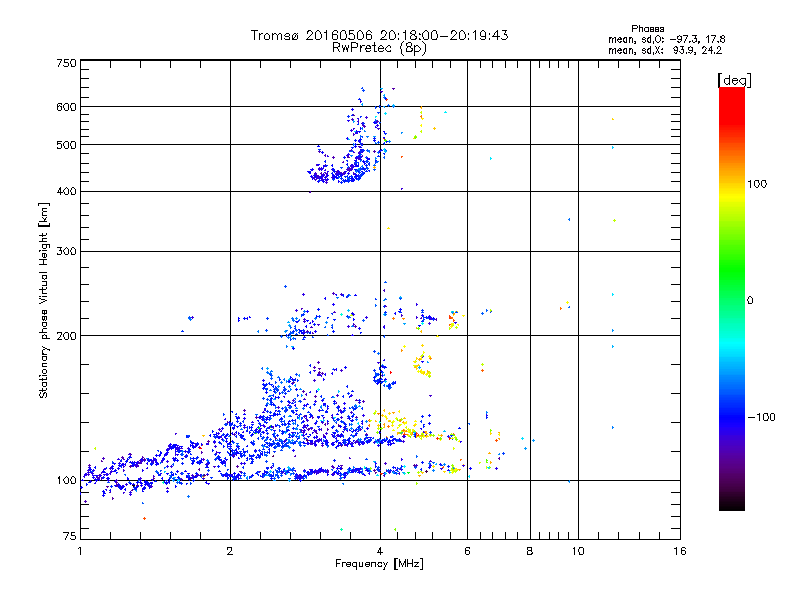This screenshot has width=800, height=600.
Task: Click the '[deg]' colorbar unit label
Action: 734,80
